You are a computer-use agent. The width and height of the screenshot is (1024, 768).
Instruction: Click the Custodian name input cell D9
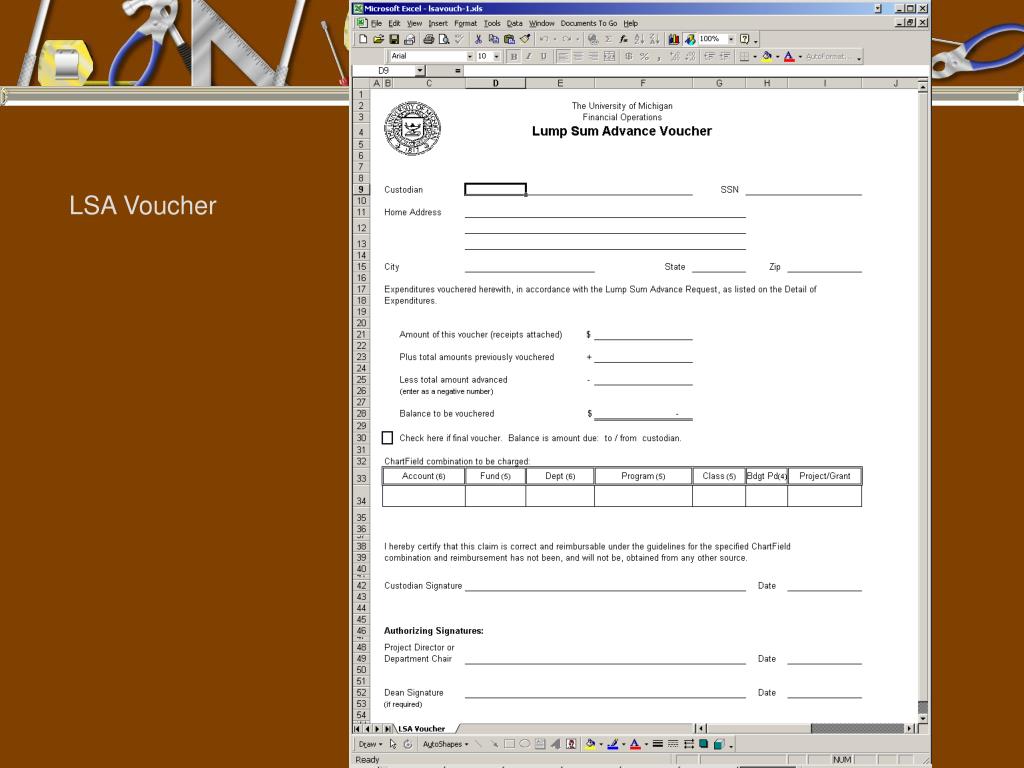point(495,189)
